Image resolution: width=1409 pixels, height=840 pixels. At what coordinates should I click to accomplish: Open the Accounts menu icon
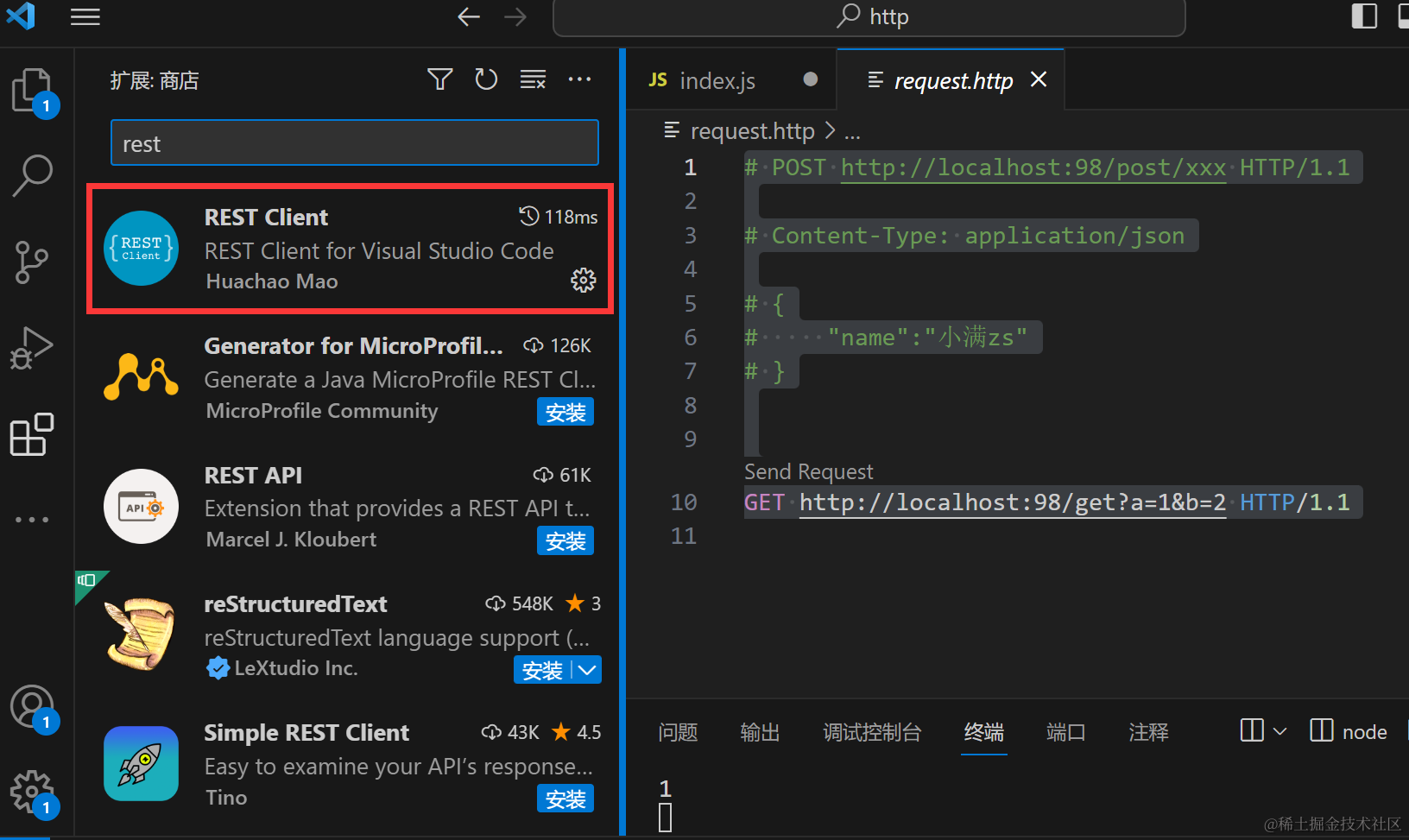click(x=33, y=706)
